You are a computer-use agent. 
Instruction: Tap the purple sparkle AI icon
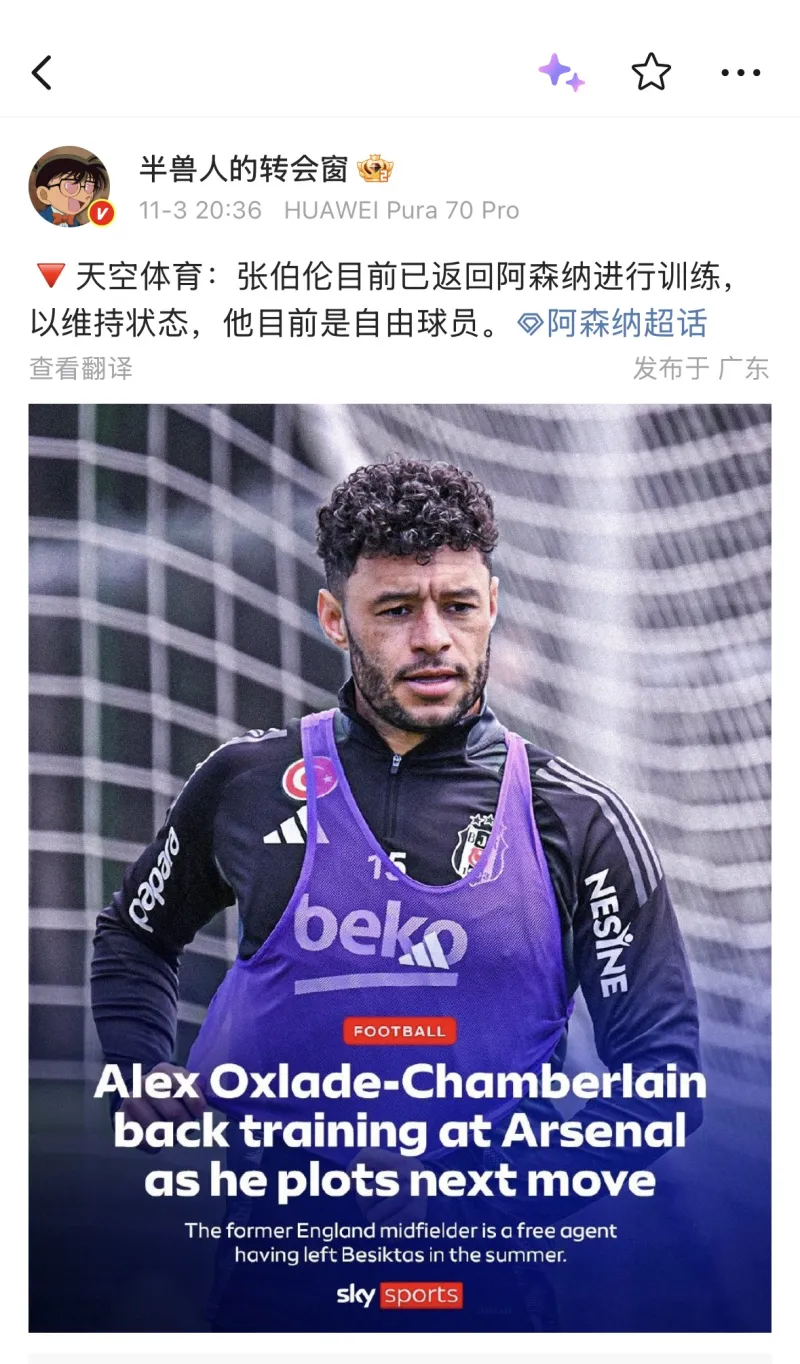tap(561, 72)
